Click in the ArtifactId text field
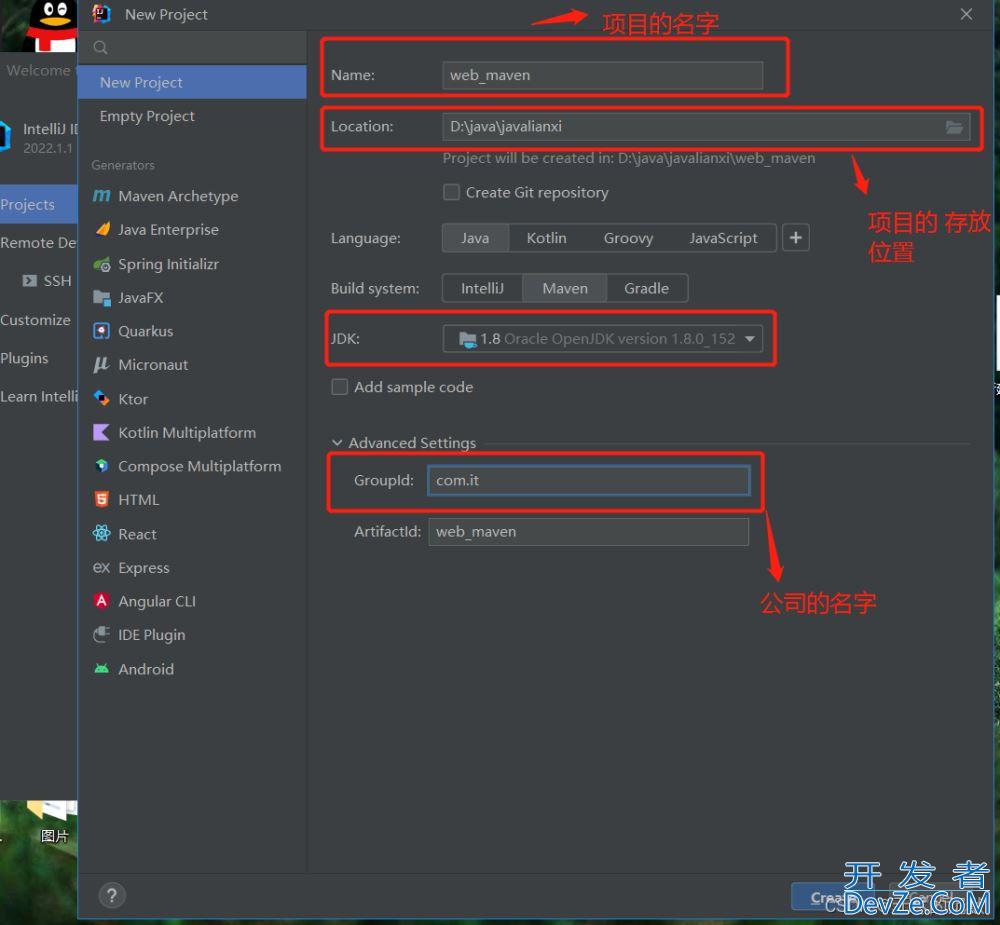The height and width of the screenshot is (925, 1000). coord(589,531)
